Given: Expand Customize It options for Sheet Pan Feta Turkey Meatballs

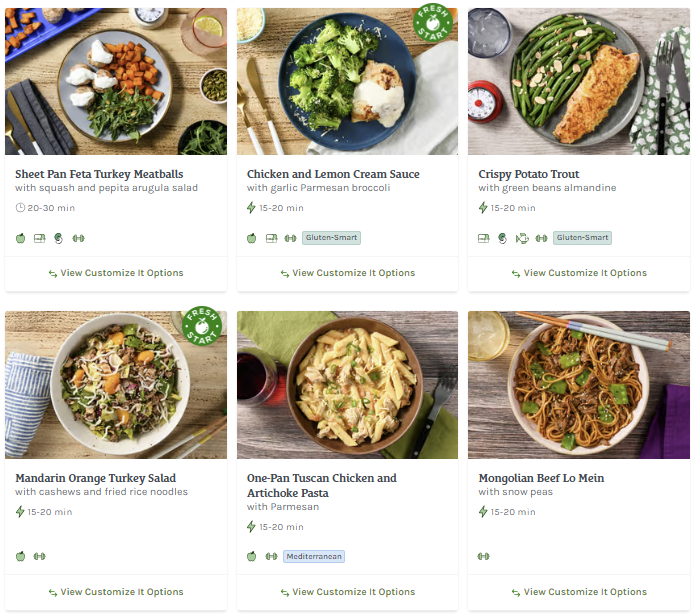Looking at the screenshot, I should tap(116, 273).
